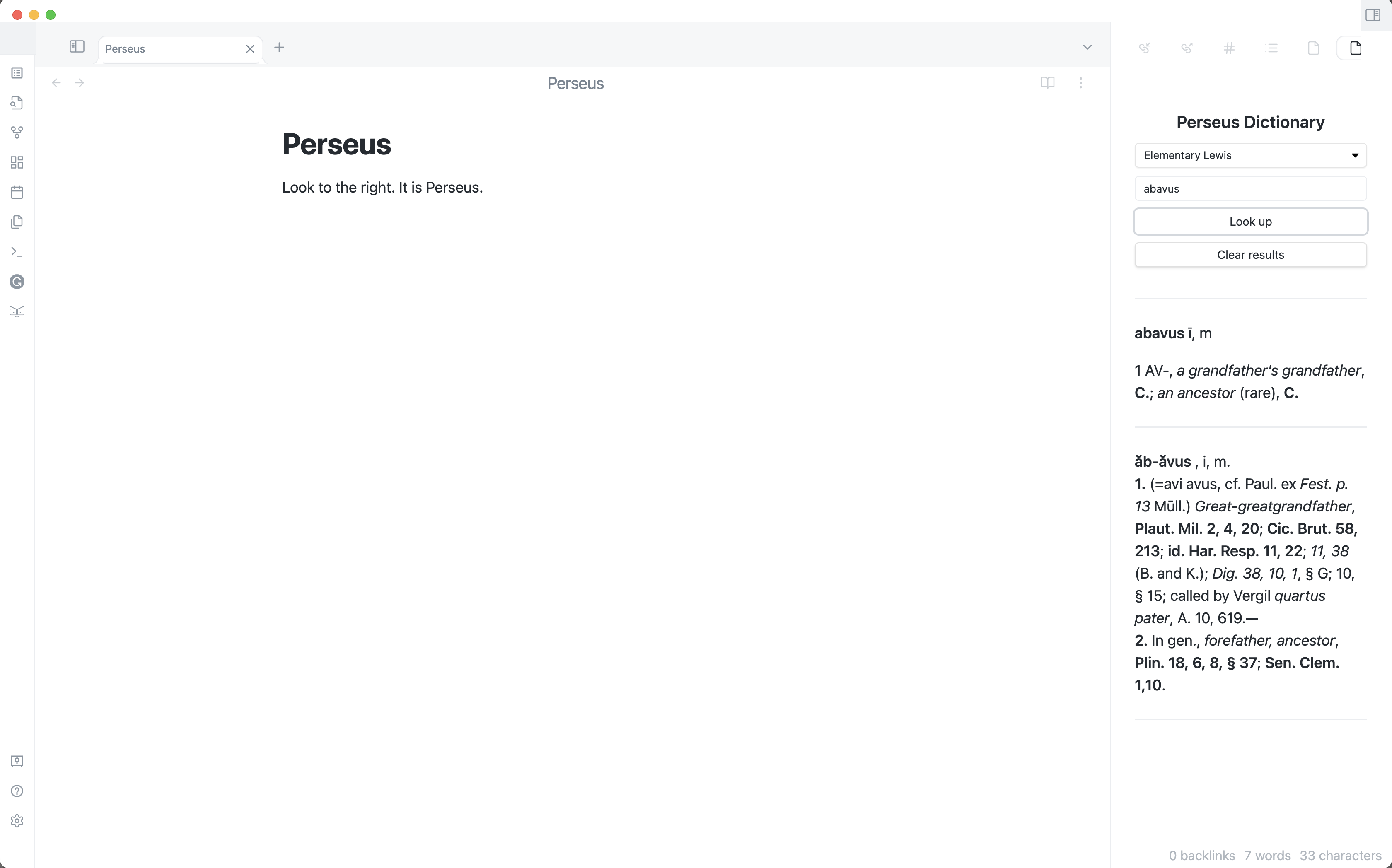Open the tab list chevron
The image size is (1392, 868).
[x=1087, y=46]
